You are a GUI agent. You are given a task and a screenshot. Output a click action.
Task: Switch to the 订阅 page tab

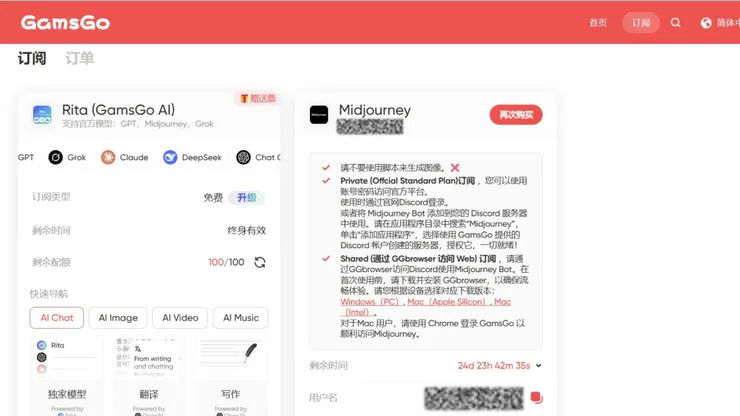pyautogui.click(x=32, y=59)
